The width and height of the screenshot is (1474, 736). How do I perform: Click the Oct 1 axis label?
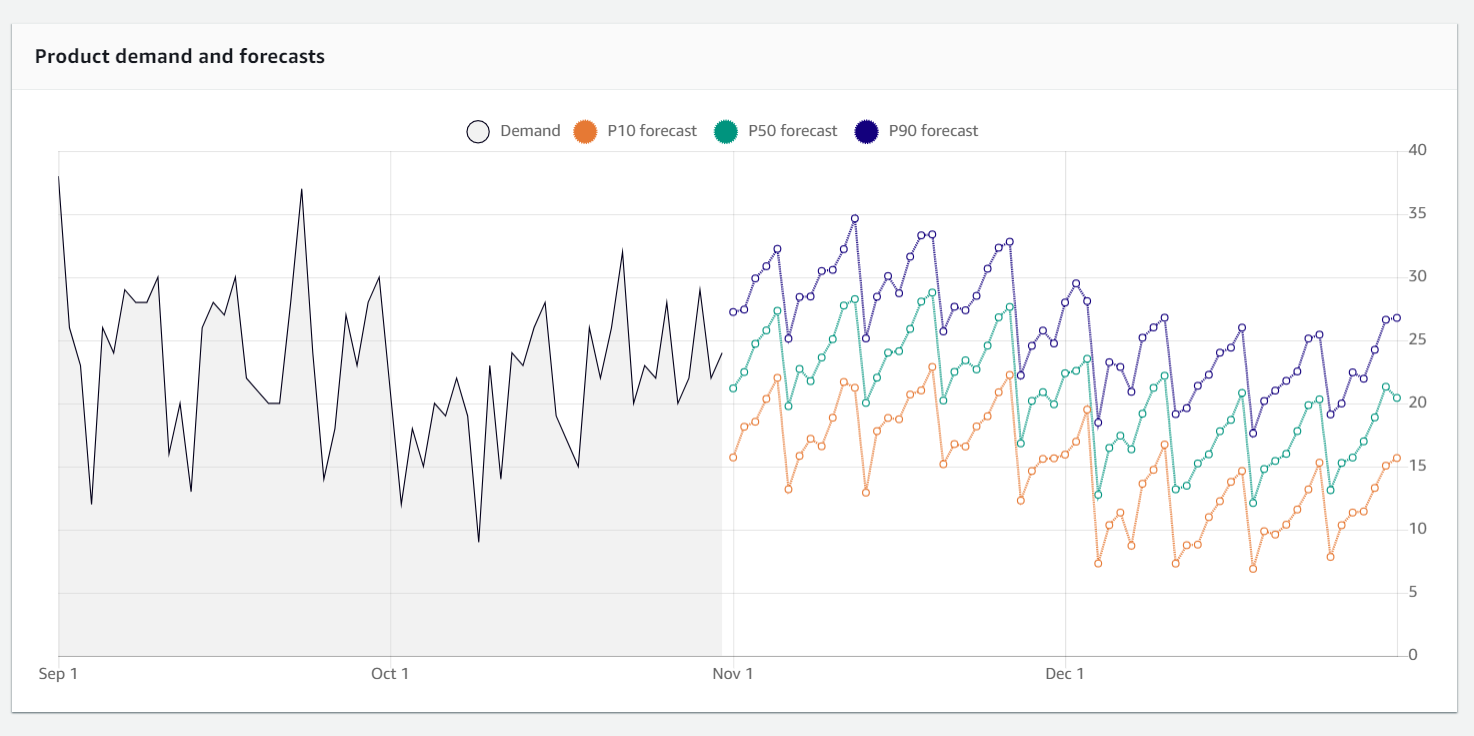(390, 674)
